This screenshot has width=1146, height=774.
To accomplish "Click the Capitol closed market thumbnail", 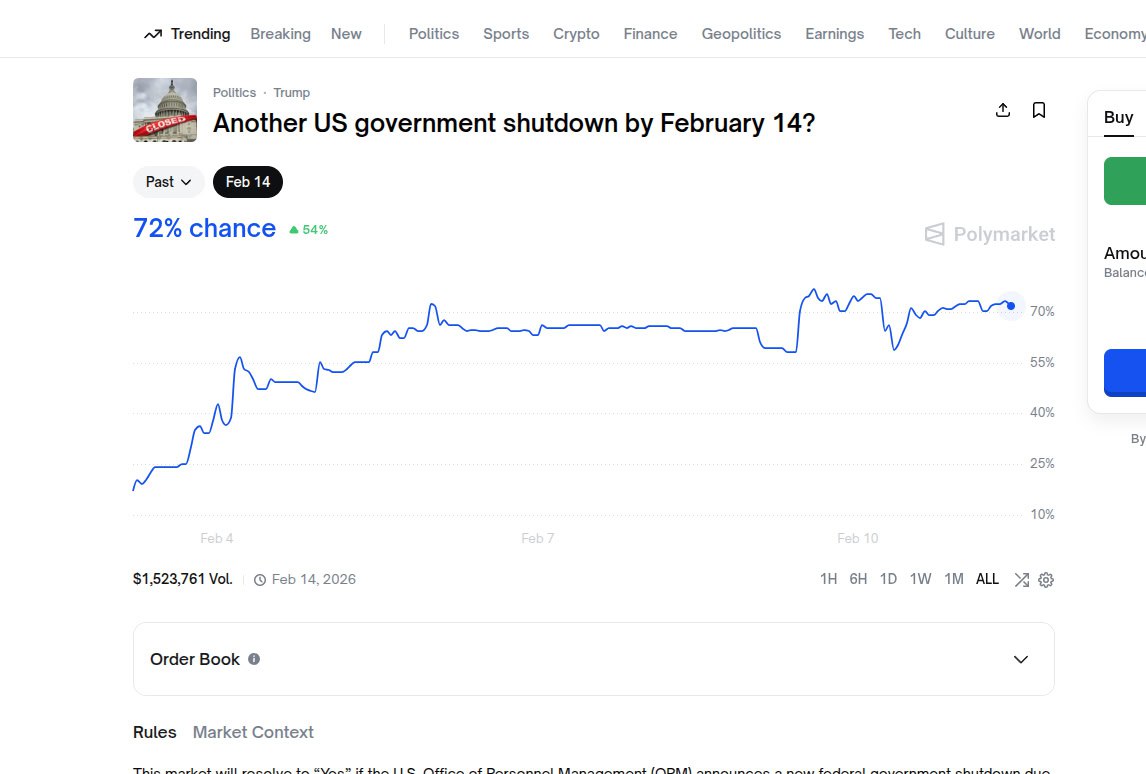I will tap(165, 110).
